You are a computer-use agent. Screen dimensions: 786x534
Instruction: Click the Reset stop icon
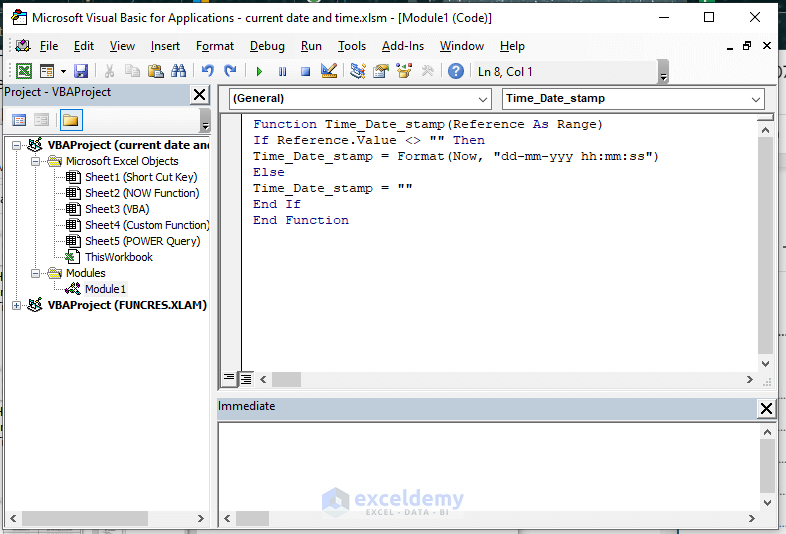coord(305,72)
